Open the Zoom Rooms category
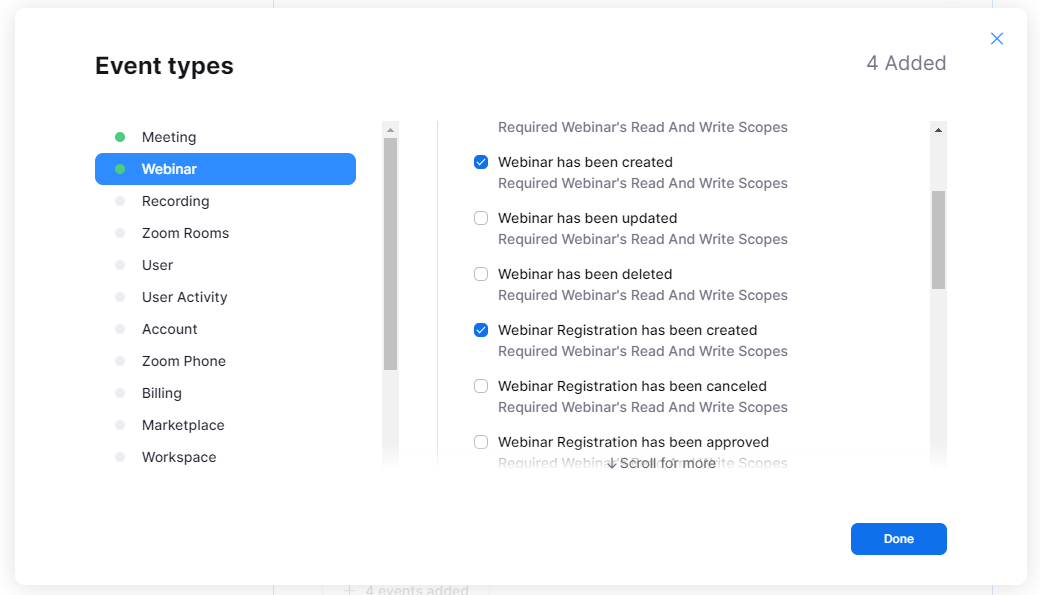Screen dimensions: 1040x595 (x=185, y=233)
